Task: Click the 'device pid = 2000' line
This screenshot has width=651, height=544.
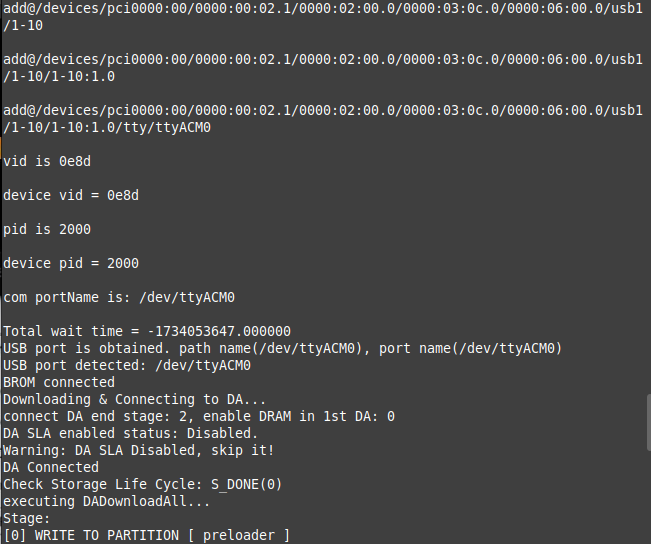Action: [71, 263]
